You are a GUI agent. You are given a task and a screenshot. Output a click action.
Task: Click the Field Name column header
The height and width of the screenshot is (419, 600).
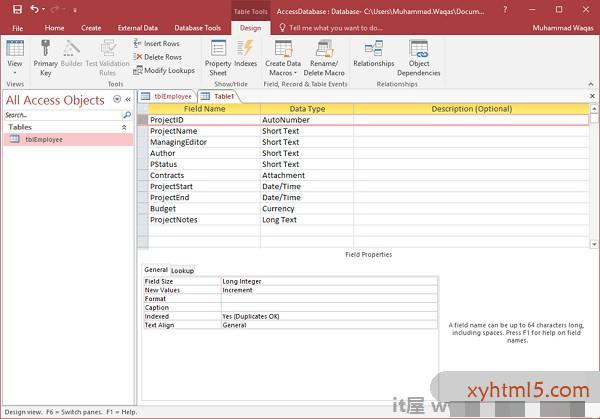pos(204,109)
